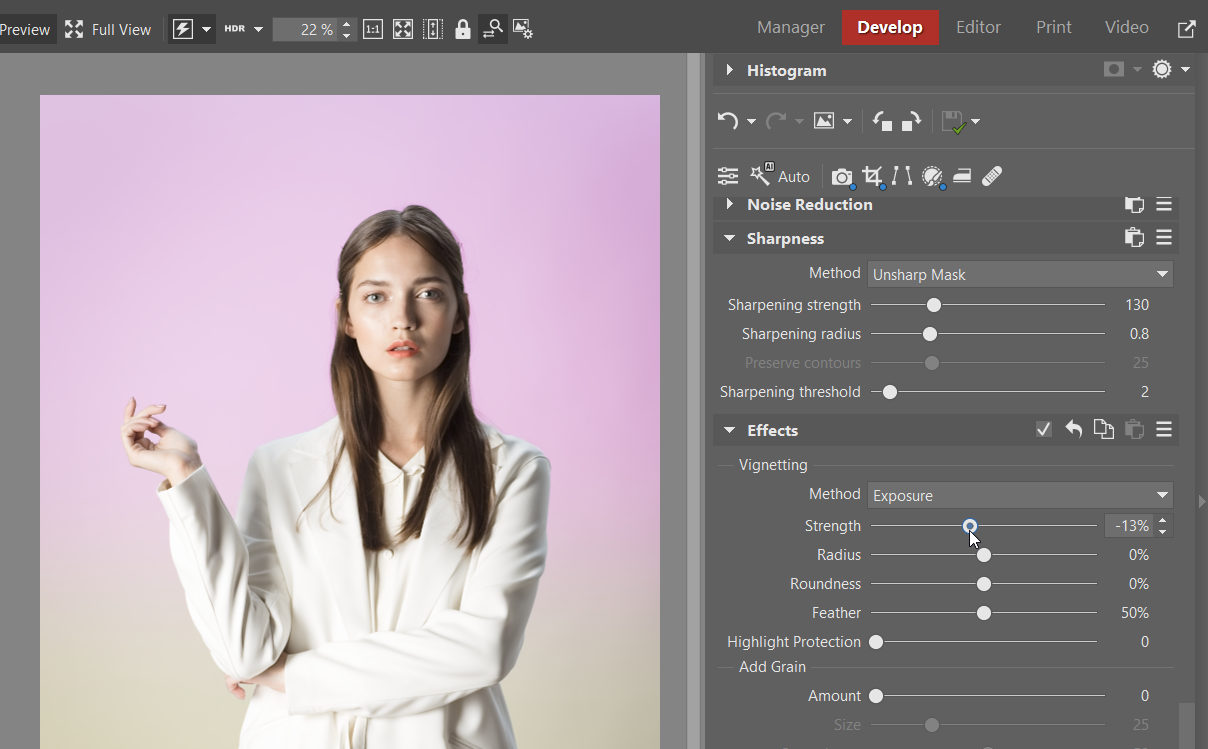Reset the Effects panel with the arrow icon

[1073, 430]
